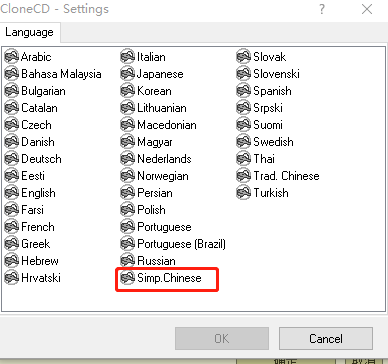Select Portuguese (Brazil) in the list
The width and height of the screenshot is (388, 364).
(x=181, y=244)
